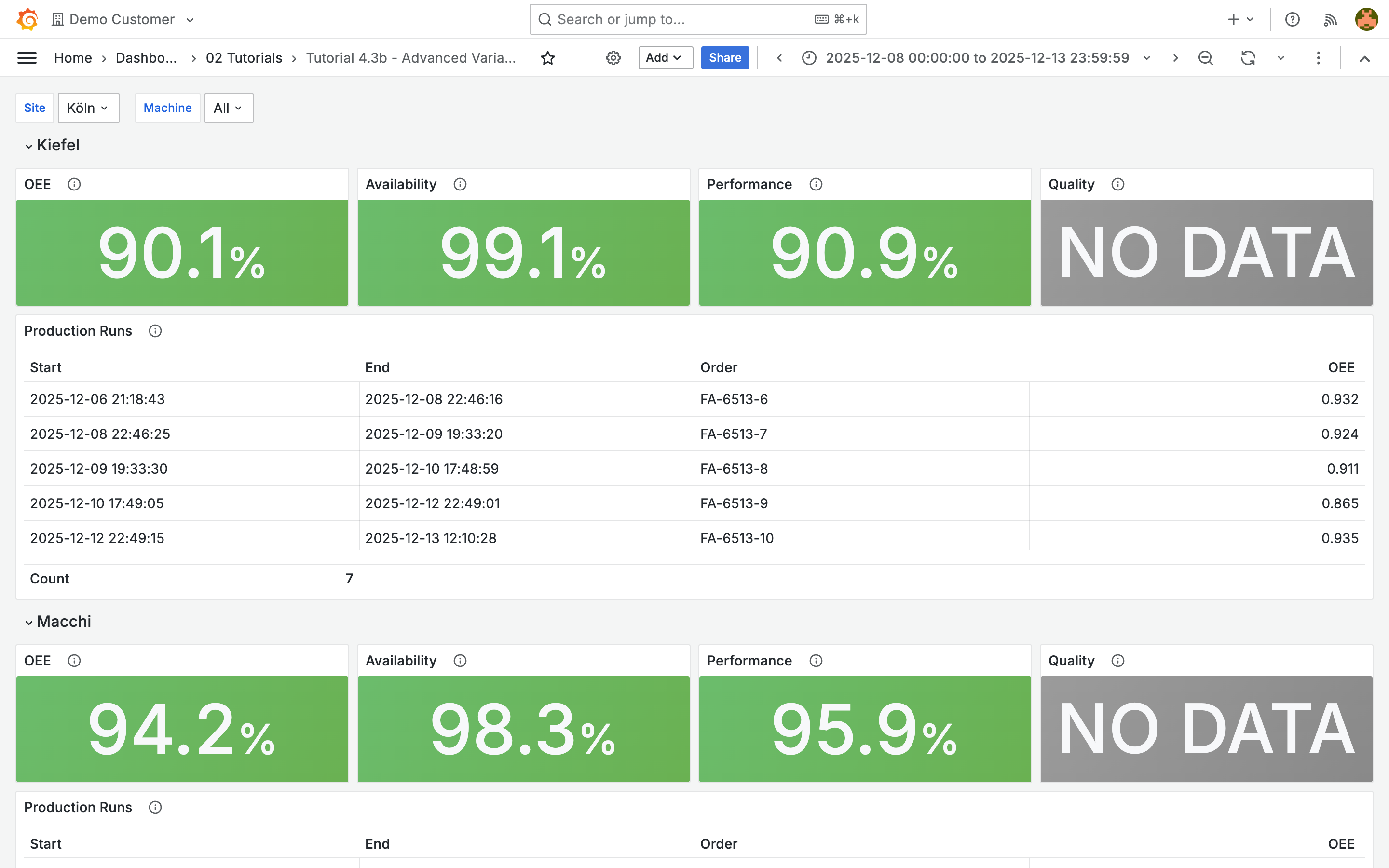Screen dimensions: 1389x868
Task: Open the Machine All dropdown
Action: (229, 108)
